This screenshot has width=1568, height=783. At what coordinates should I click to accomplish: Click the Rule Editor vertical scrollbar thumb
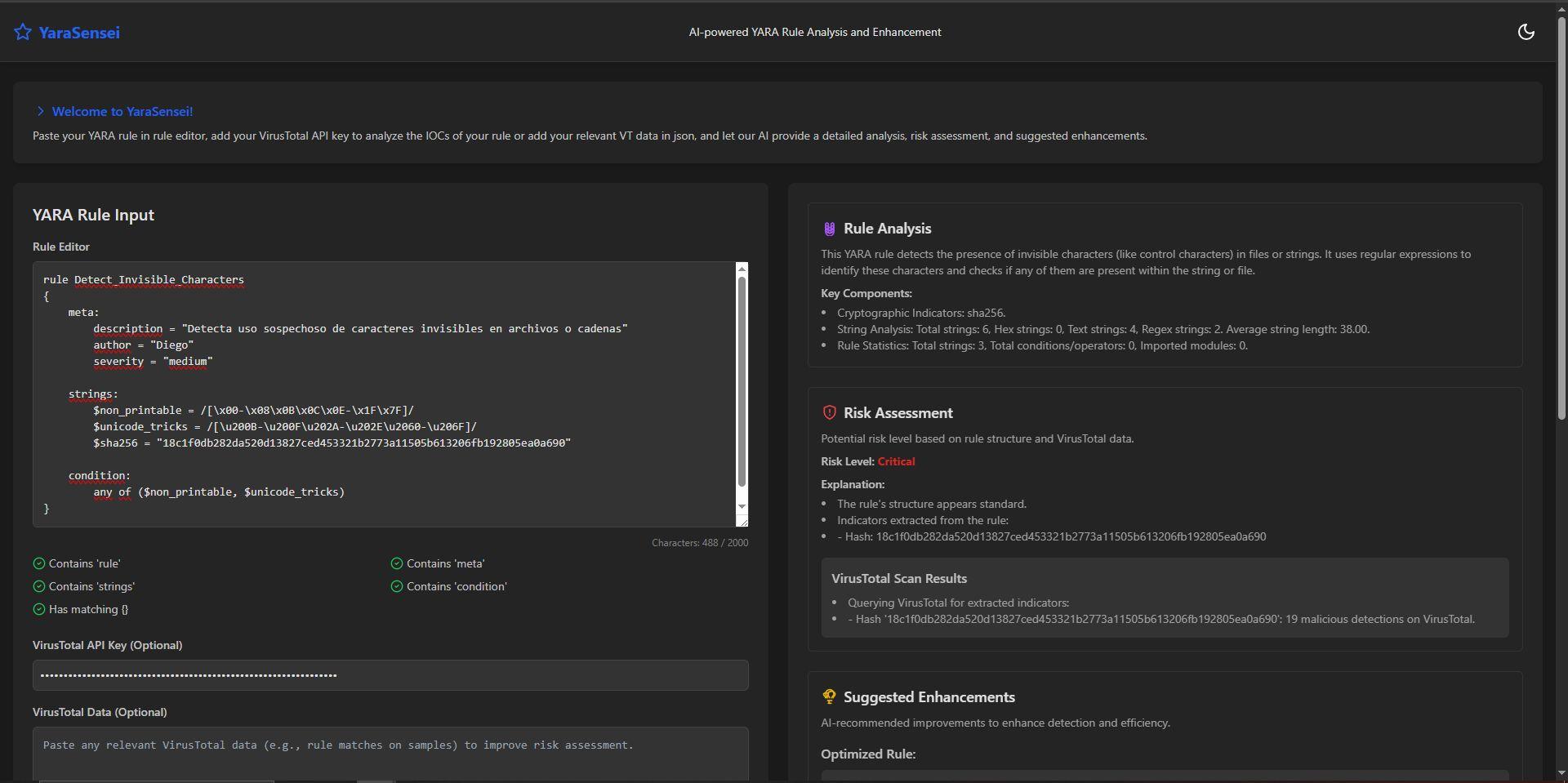coord(742,382)
